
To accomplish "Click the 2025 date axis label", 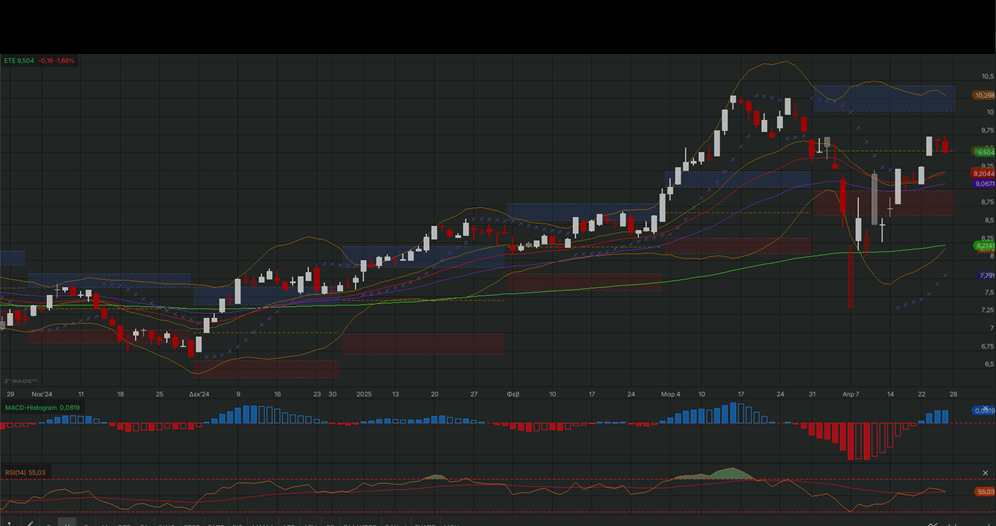I will tap(364, 394).
